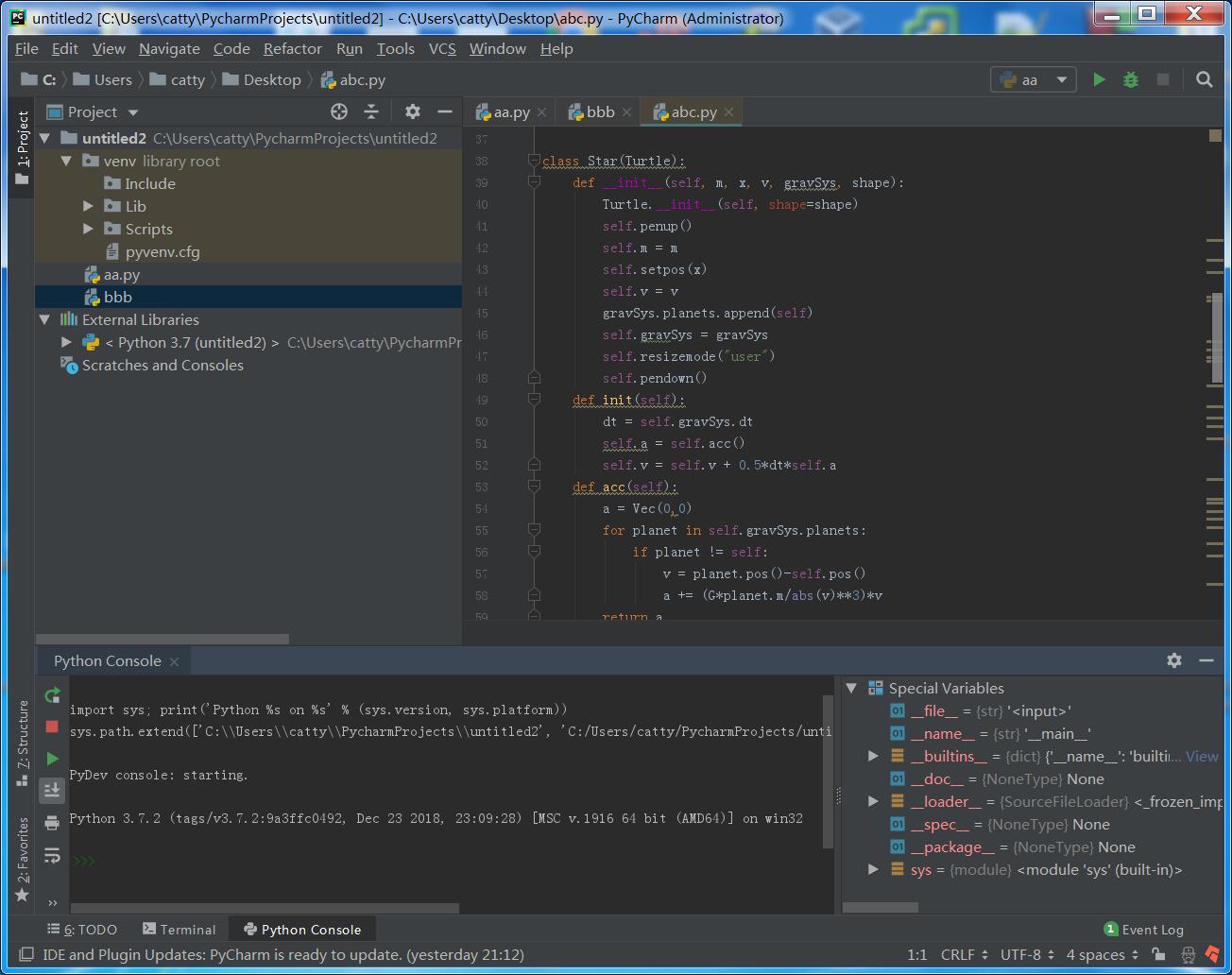
Task: Open the Refactor menu
Action: [292, 48]
